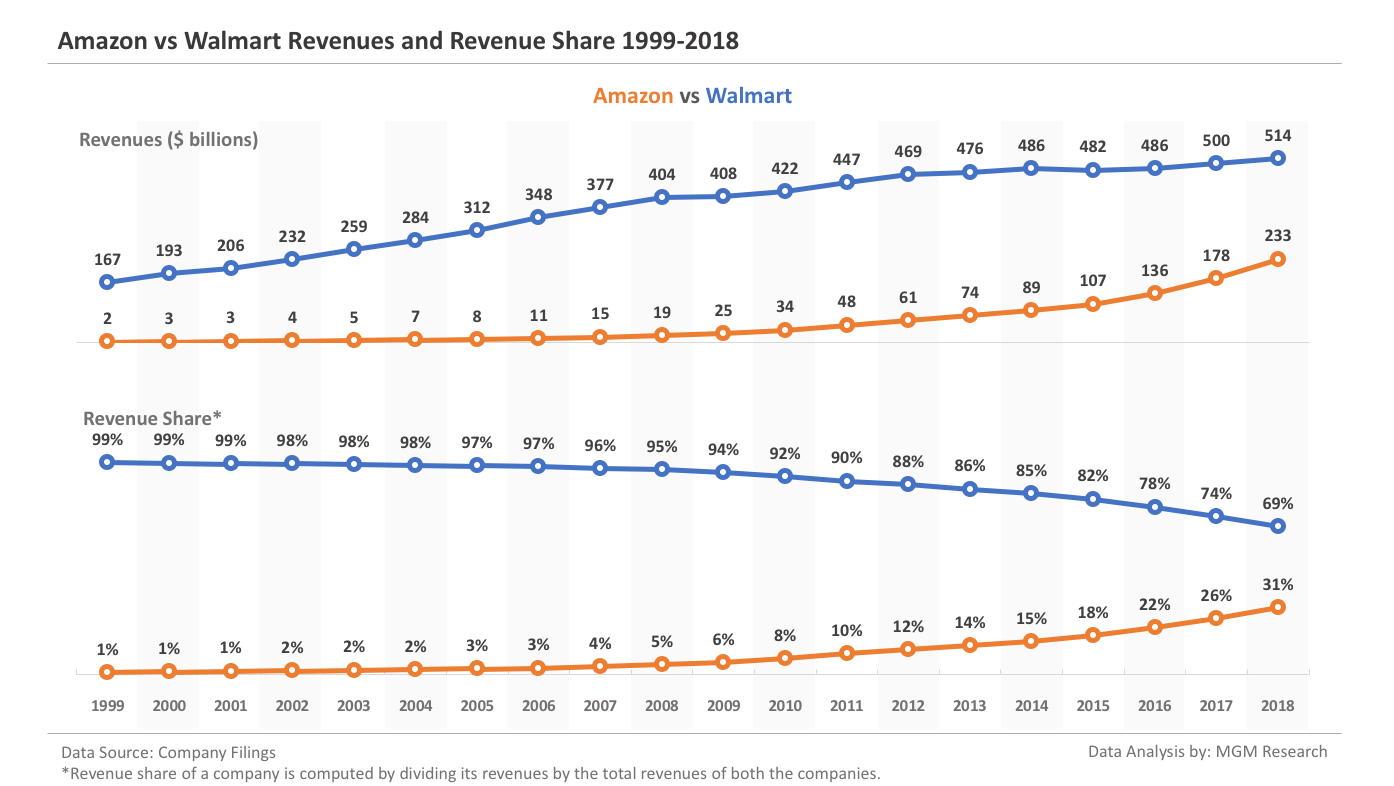Click the Amazon revenue label 61
This screenshot has height=786, width=1394.
click(908, 297)
